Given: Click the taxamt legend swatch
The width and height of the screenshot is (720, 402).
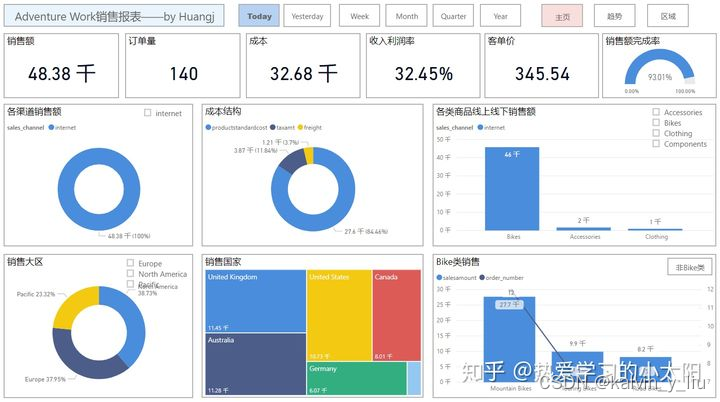Looking at the screenshot, I should (273, 127).
